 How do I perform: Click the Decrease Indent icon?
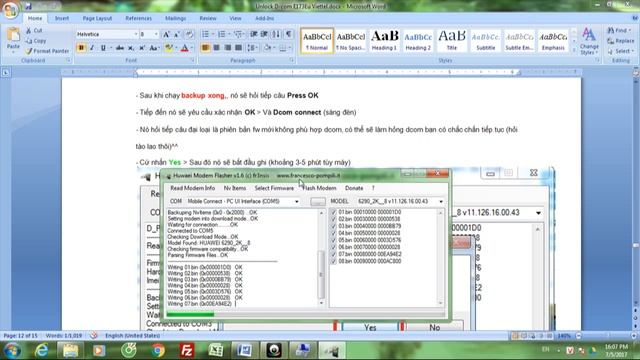[253, 34]
